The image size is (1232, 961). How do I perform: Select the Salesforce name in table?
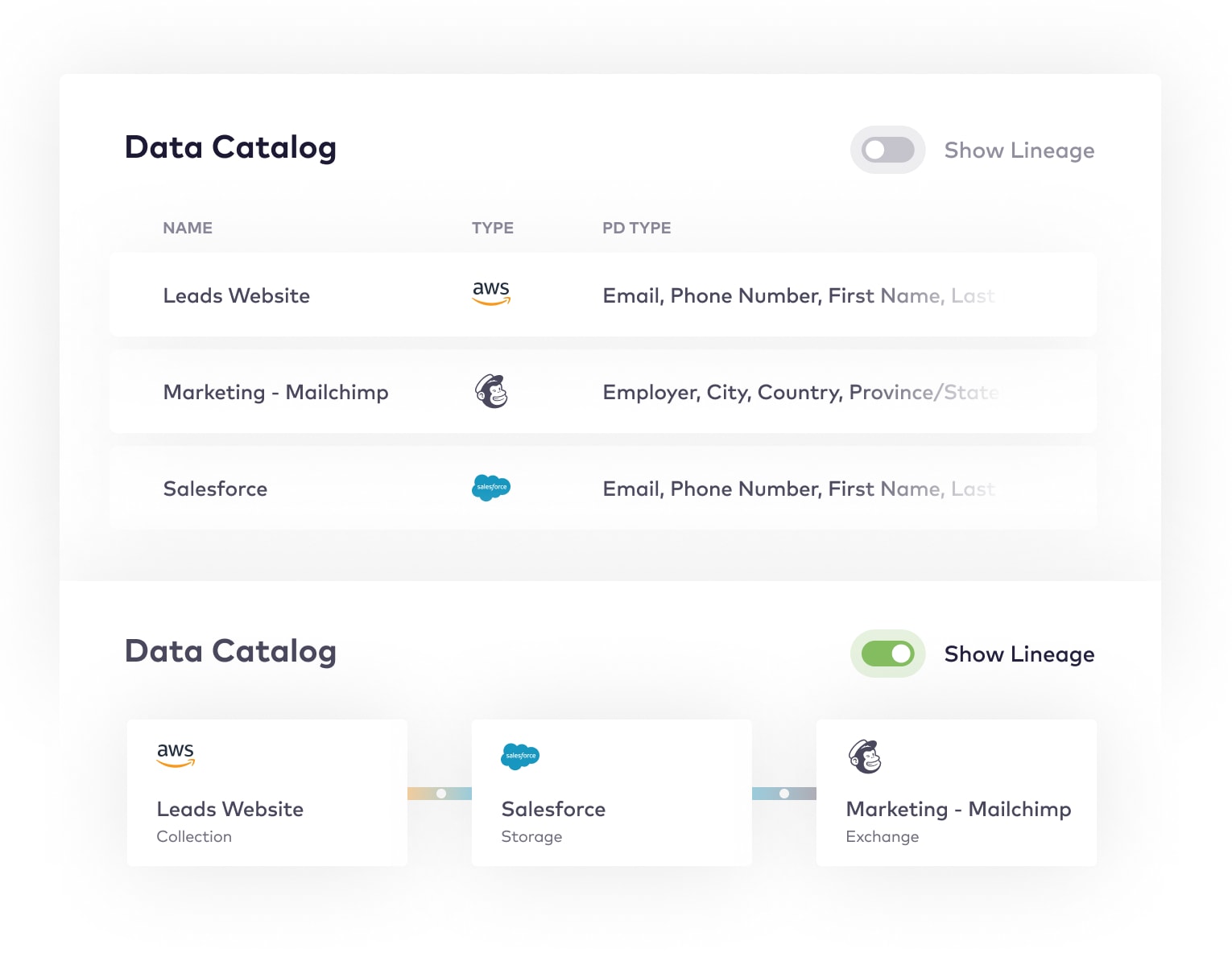(215, 489)
